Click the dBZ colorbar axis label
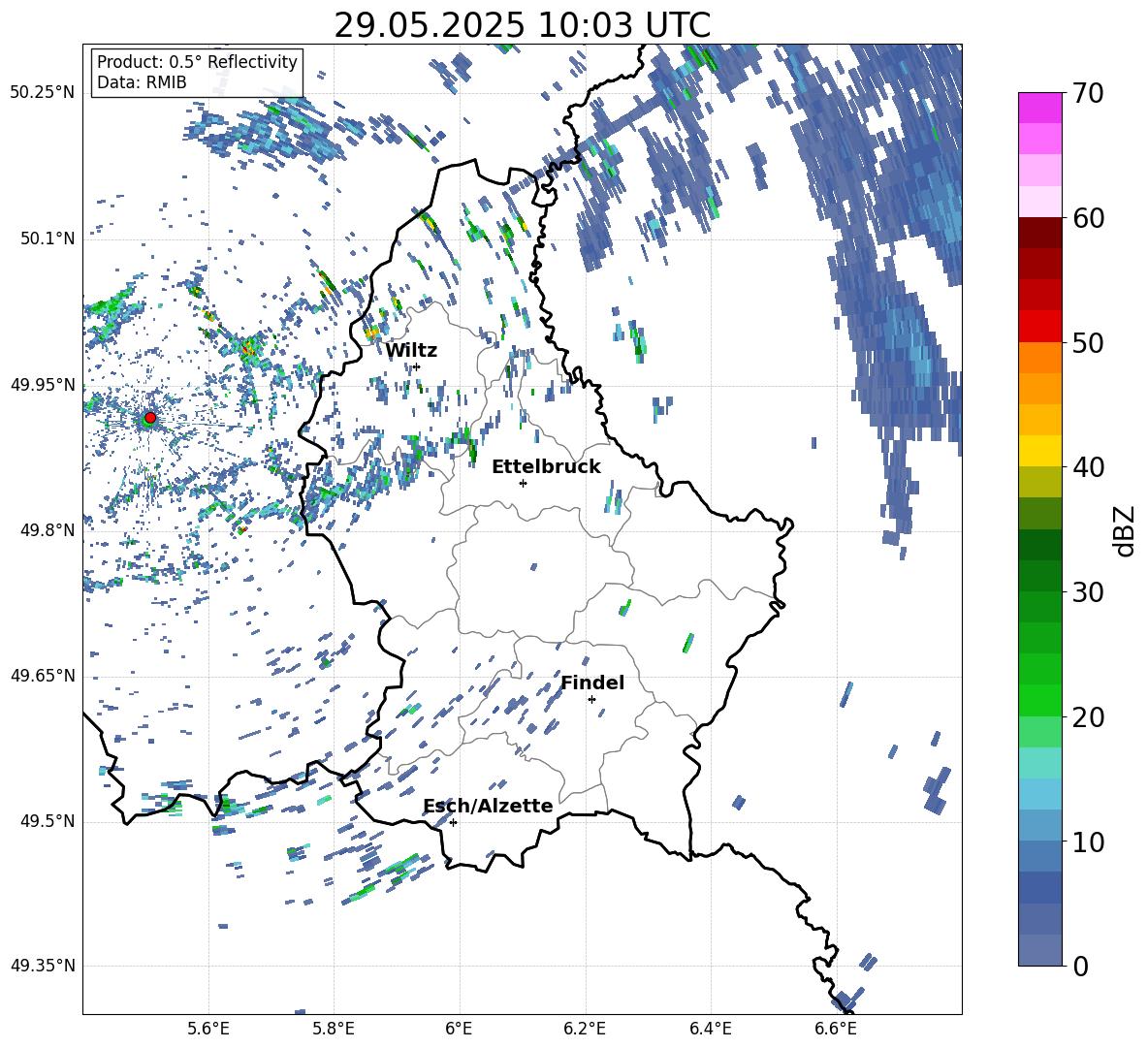The image size is (1148, 1048). 1125,530
